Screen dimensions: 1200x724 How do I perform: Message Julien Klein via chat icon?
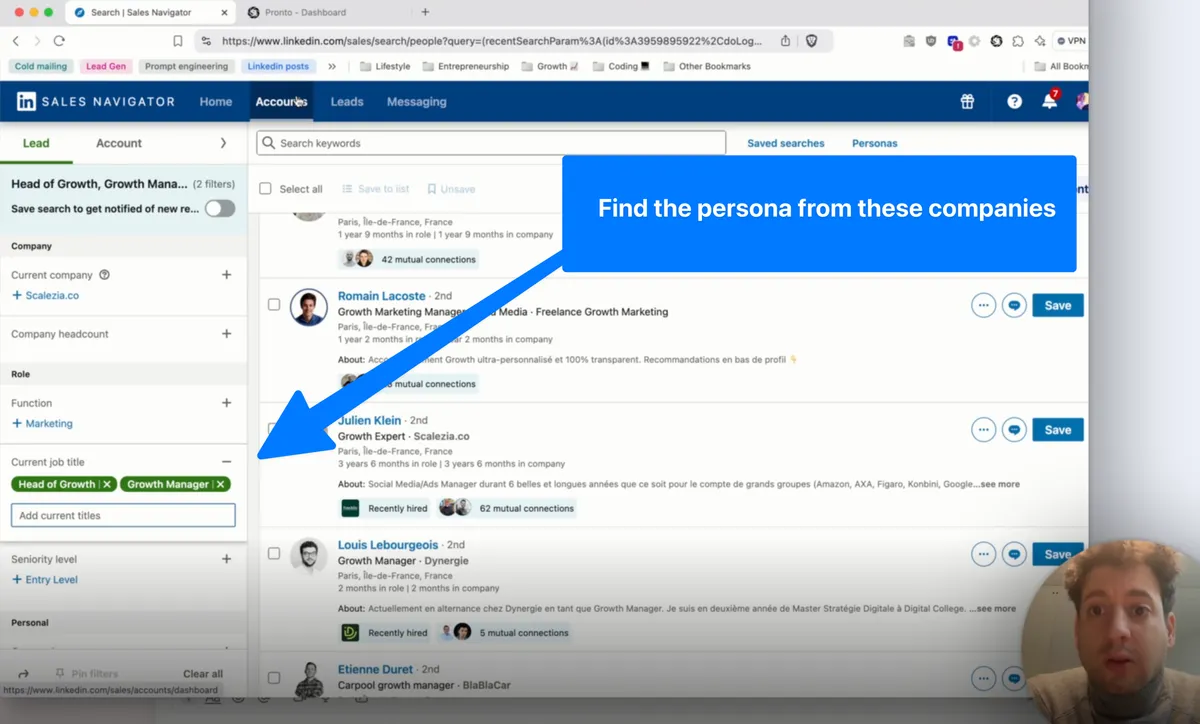(x=1014, y=430)
